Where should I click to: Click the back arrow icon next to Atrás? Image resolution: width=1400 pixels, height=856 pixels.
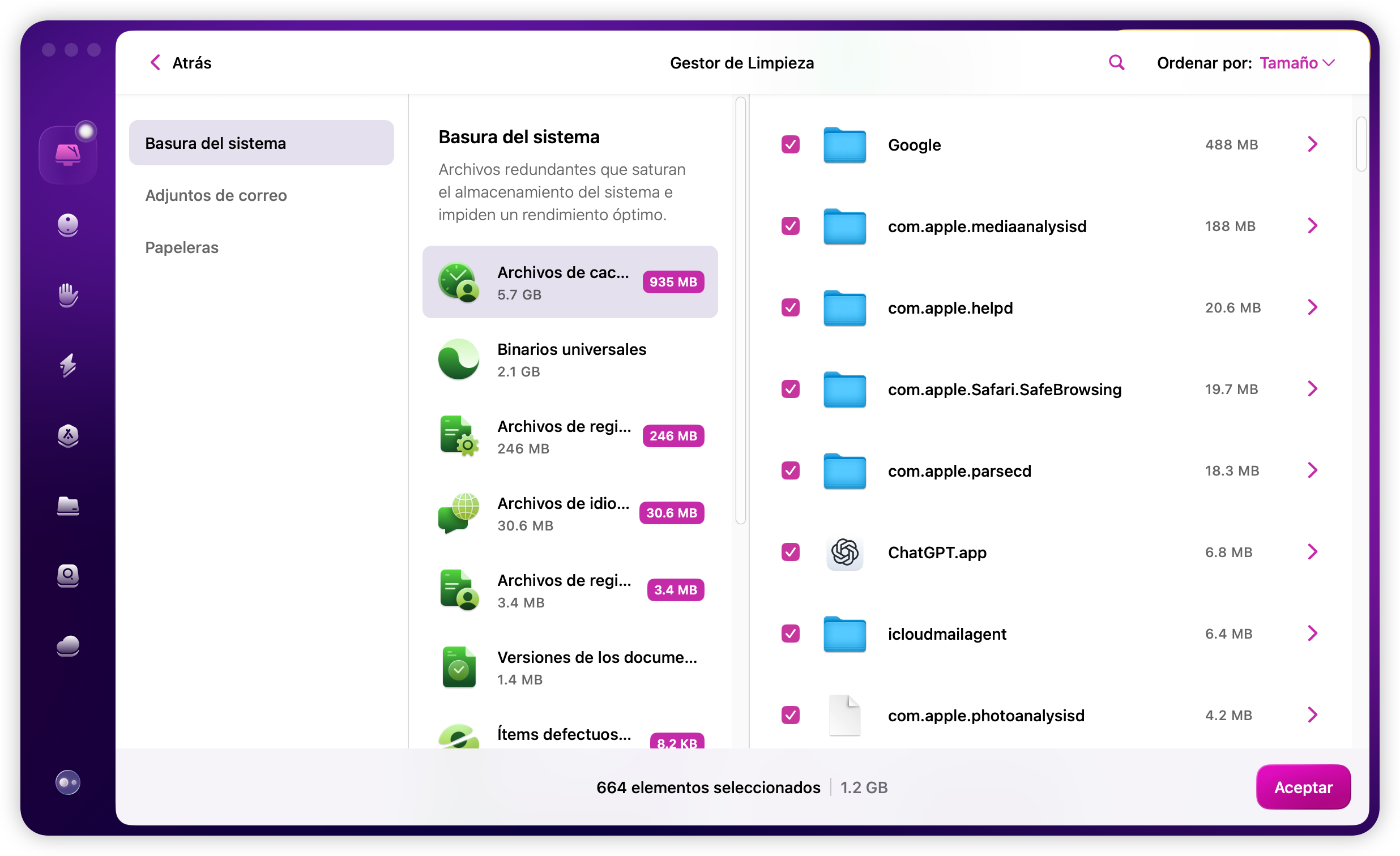tap(155, 62)
